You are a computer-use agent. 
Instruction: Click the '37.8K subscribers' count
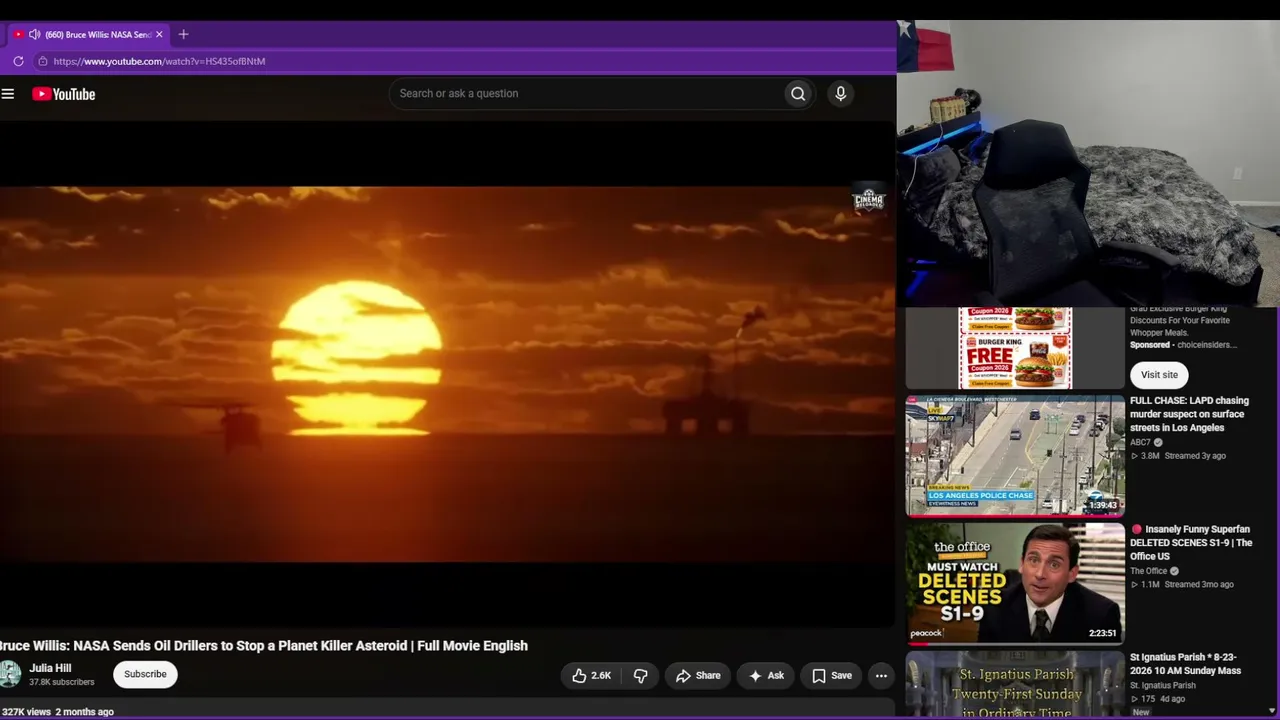click(x=61, y=683)
